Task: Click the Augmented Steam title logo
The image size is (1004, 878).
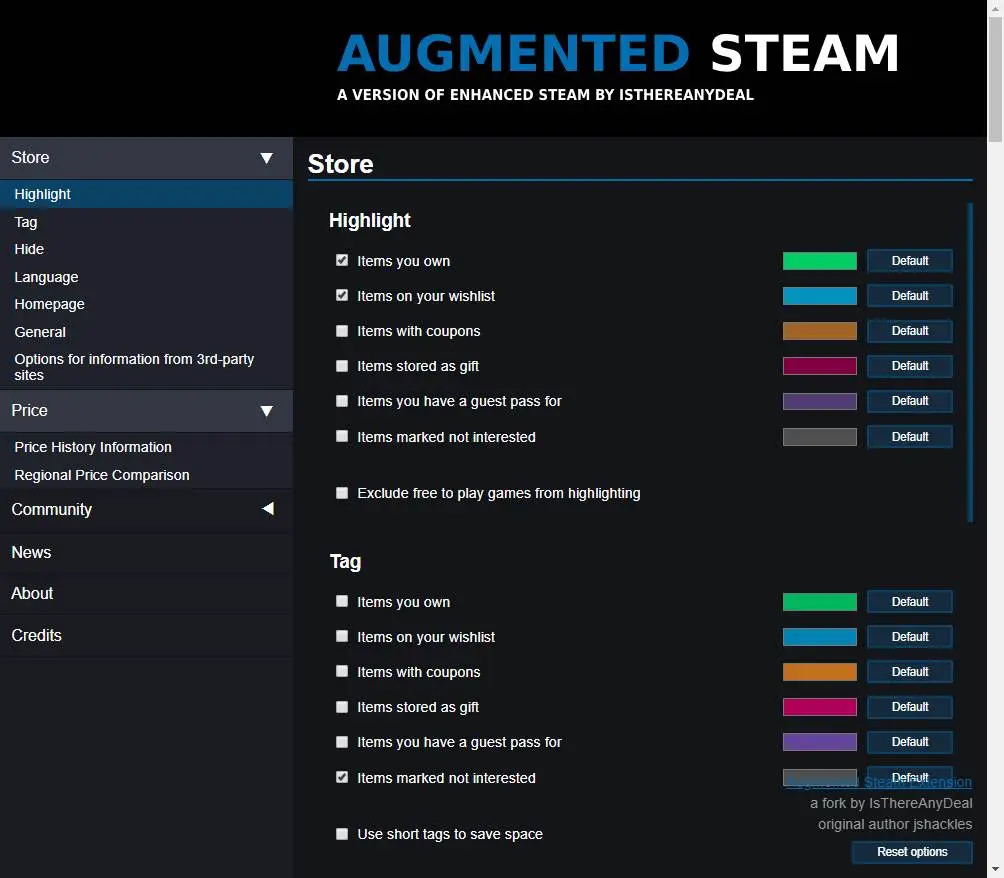Action: pos(618,53)
